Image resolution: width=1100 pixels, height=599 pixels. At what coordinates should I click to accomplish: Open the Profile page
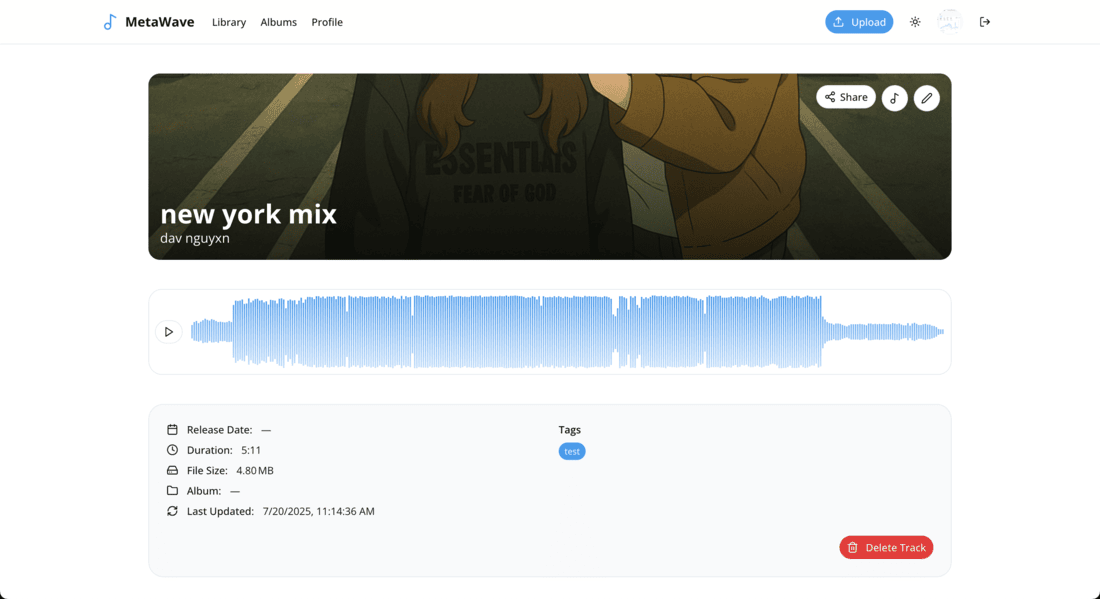click(327, 22)
